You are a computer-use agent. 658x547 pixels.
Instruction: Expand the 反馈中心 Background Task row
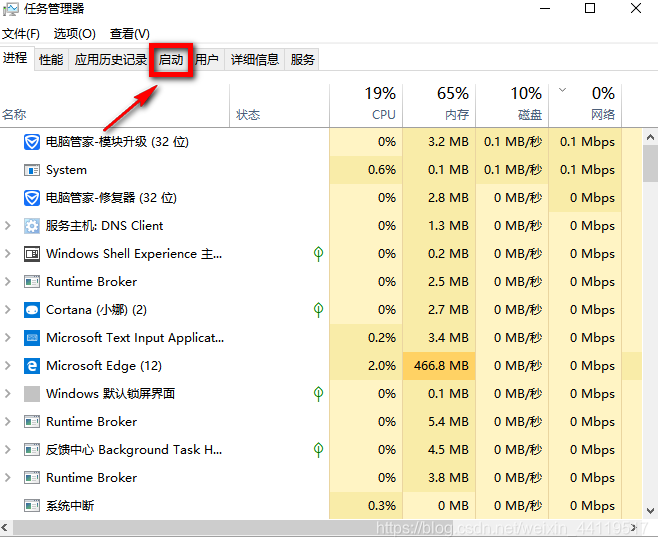(x=8, y=450)
